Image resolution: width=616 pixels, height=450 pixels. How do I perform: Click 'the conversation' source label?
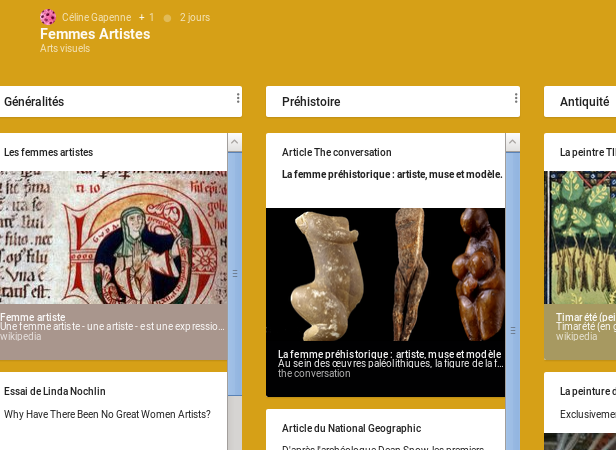[x=314, y=373]
